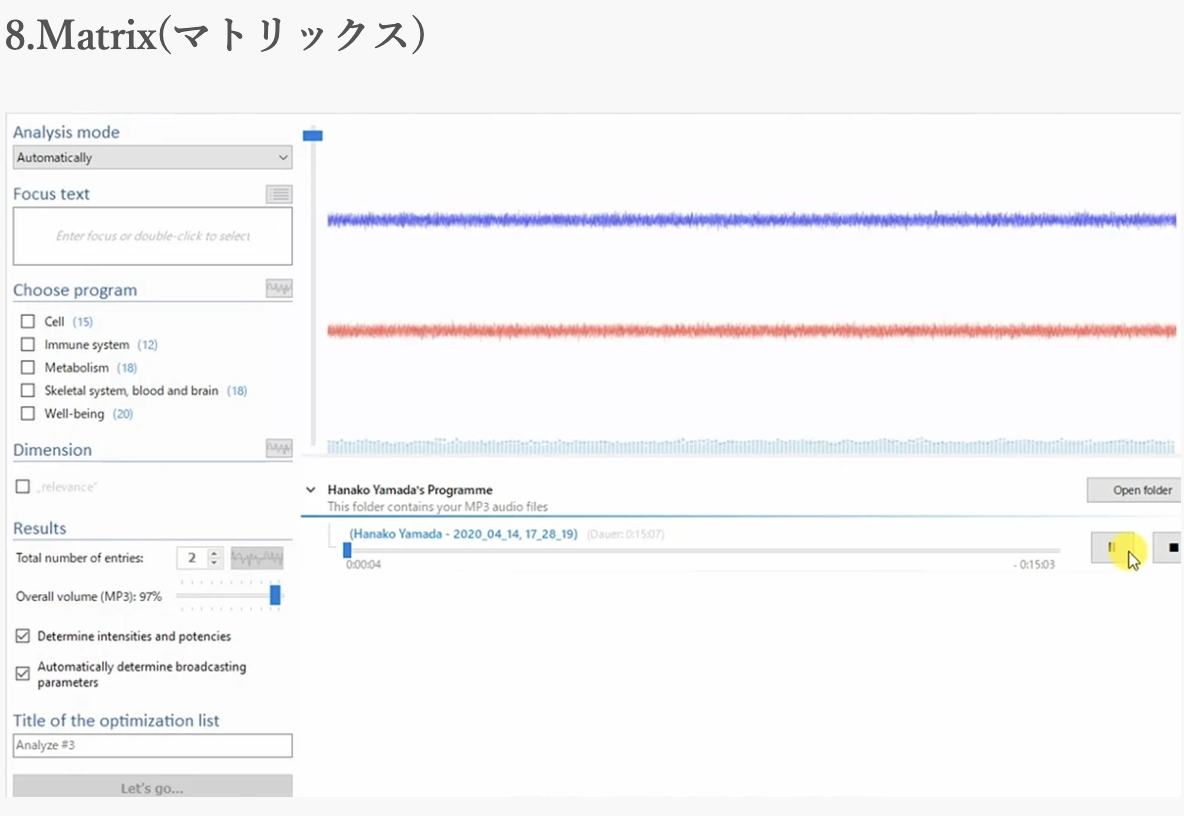Viewport: 1184px width, 816px height.
Task: Open the Analysis mode dropdown
Action: click(152, 158)
